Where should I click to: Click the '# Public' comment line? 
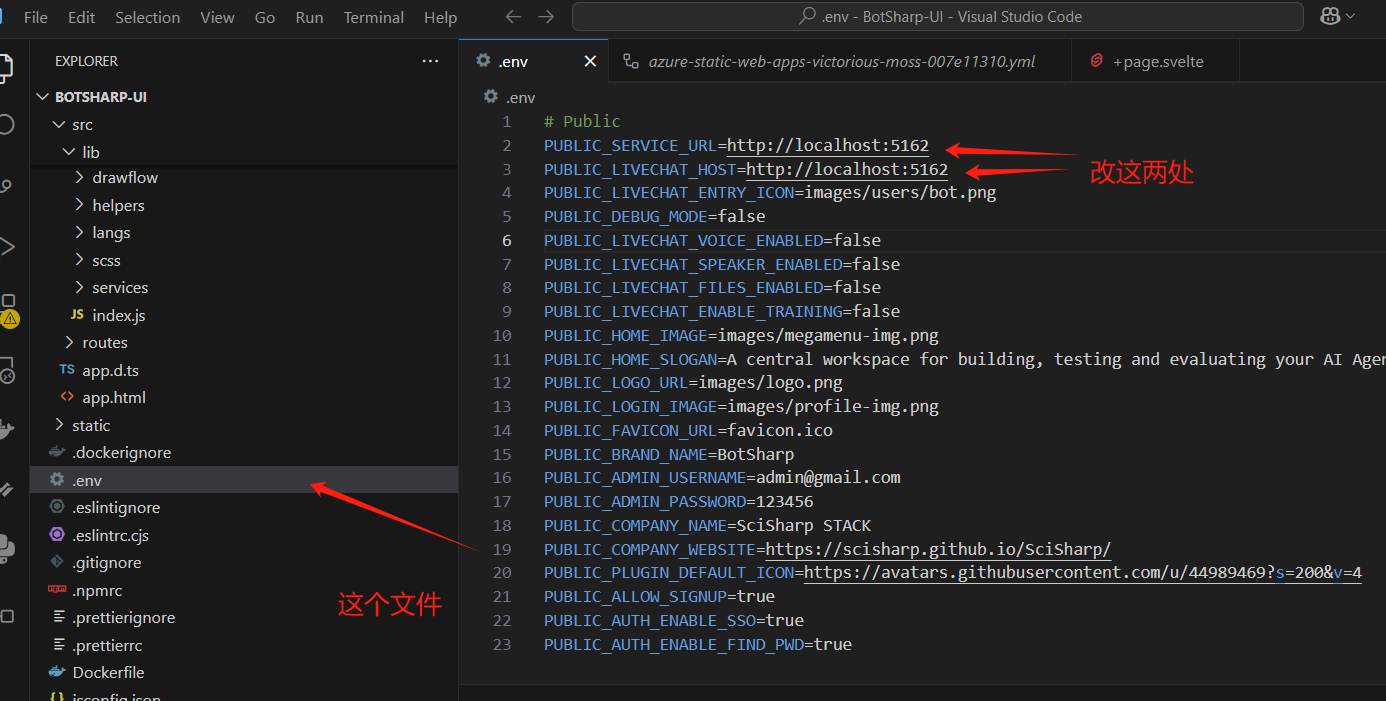pyautogui.click(x=582, y=122)
